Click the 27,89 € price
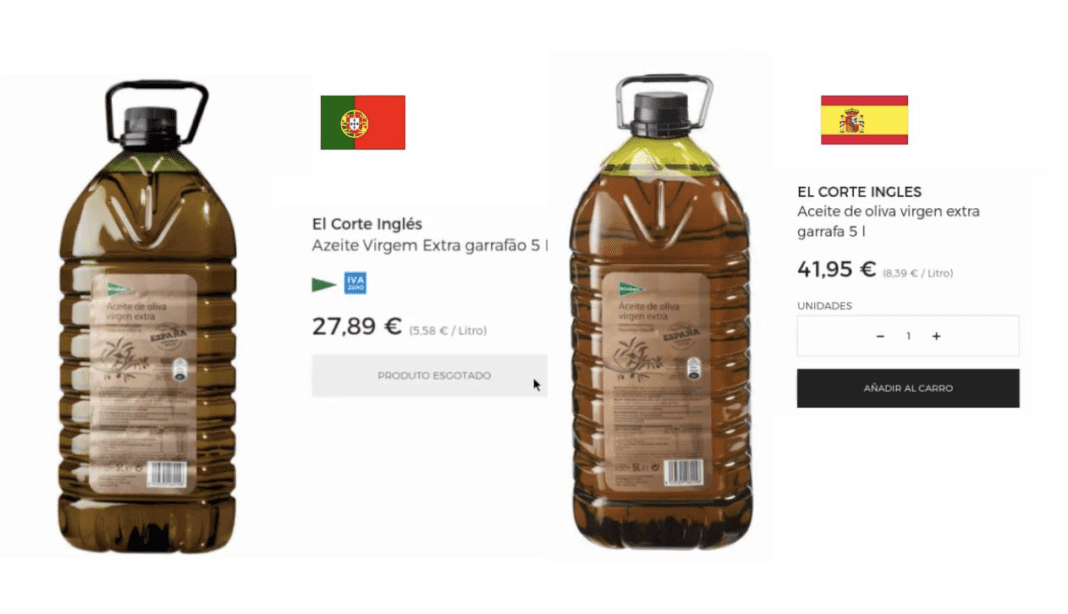Viewport: 1068px width, 614px height. 357,326
